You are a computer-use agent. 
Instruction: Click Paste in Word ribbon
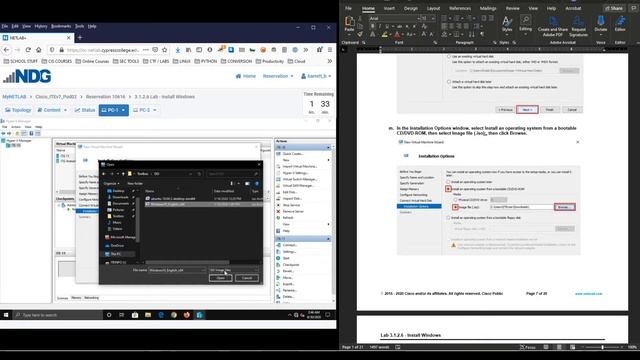(349, 24)
